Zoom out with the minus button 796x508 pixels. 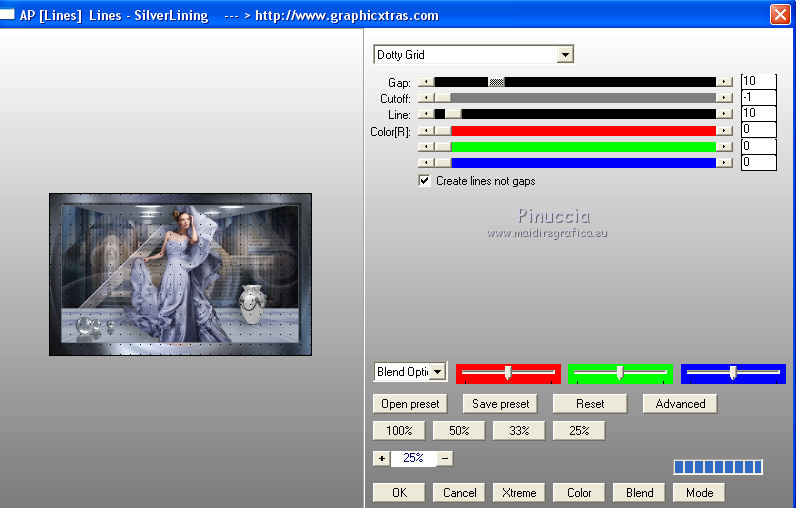[x=445, y=458]
